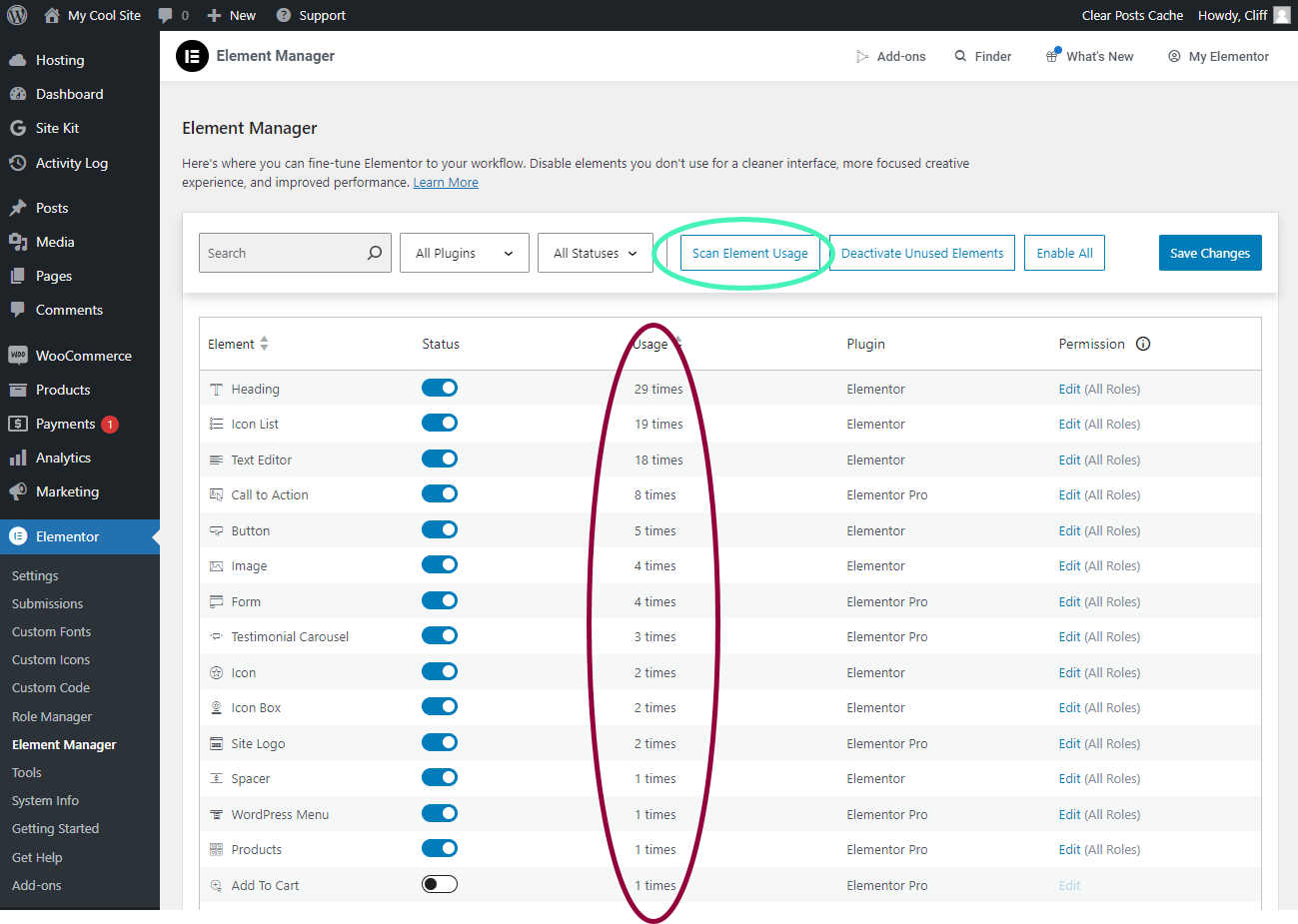Open the Learn More link
The height and width of the screenshot is (924, 1298).
pyautogui.click(x=446, y=182)
